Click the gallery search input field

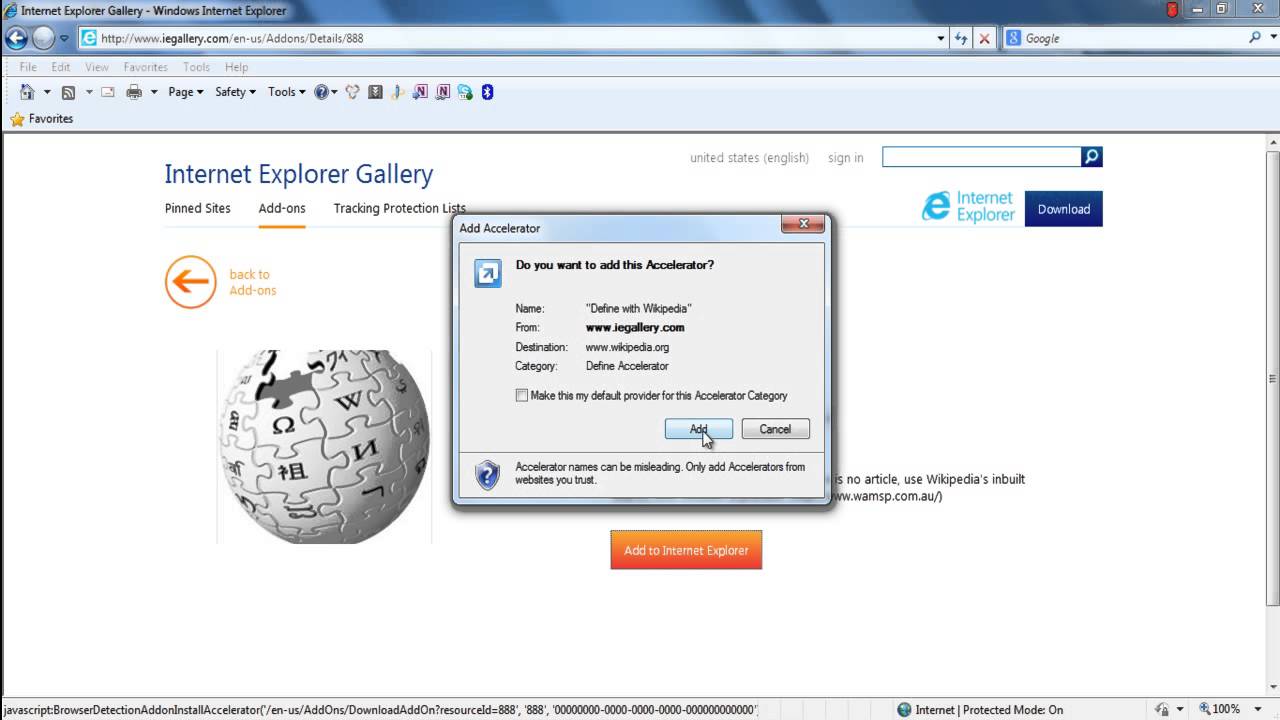click(982, 157)
